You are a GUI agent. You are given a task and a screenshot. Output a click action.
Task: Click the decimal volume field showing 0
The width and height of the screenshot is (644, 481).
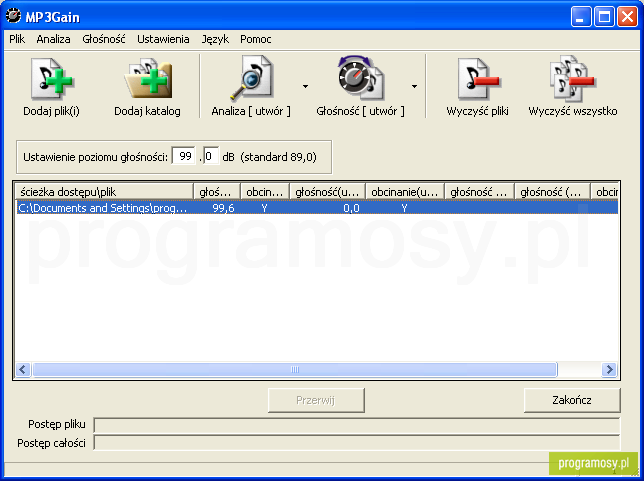[x=211, y=156]
